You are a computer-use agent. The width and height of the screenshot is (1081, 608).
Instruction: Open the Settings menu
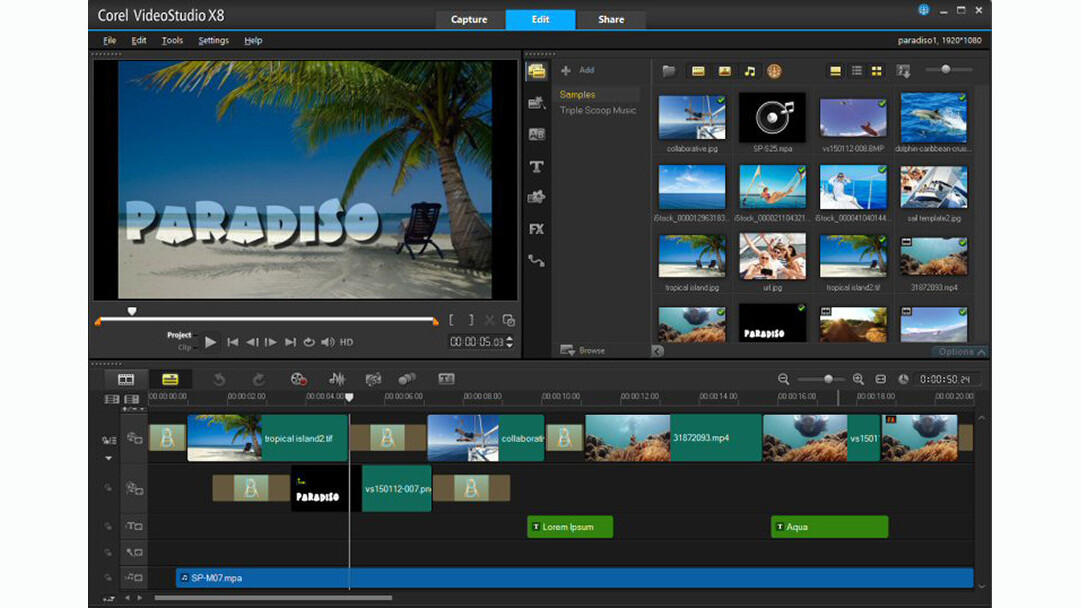[x=213, y=40]
